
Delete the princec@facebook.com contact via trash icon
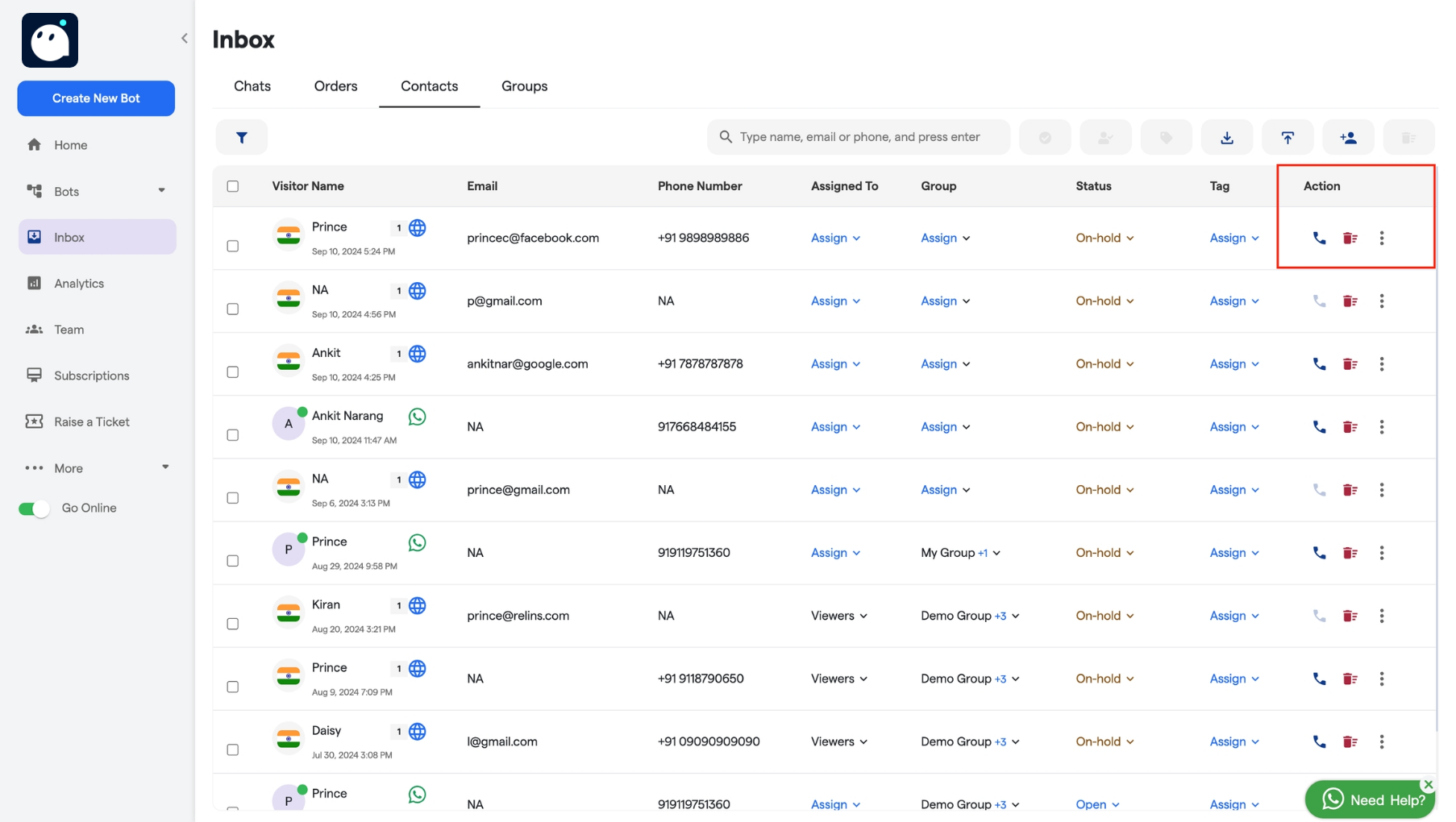pyautogui.click(x=1350, y=238)
